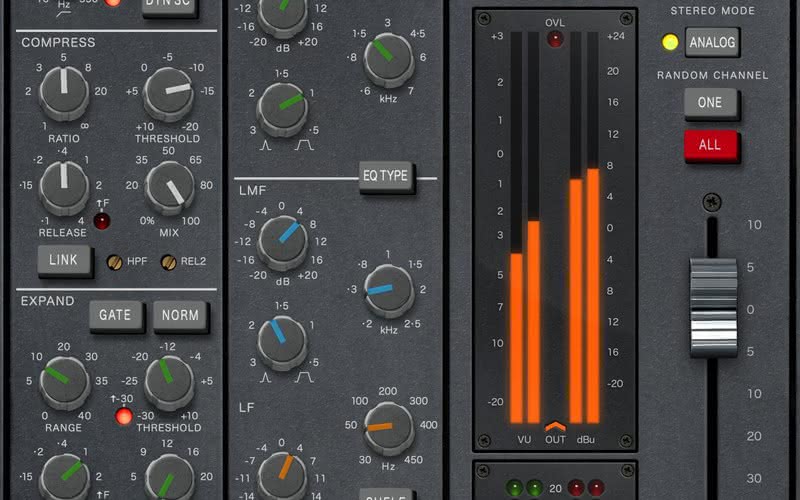
Task: Switch expander to GATE mode
Action: (x=115, y=315)
